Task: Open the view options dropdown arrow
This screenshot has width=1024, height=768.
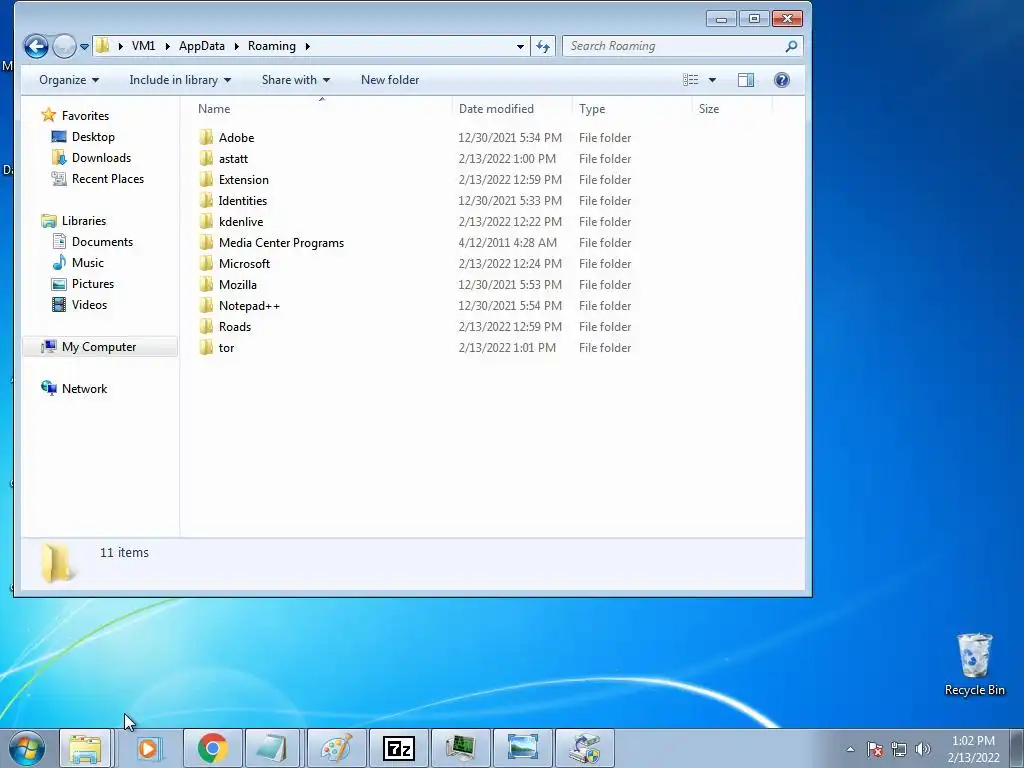Action: tap(712, 80)
